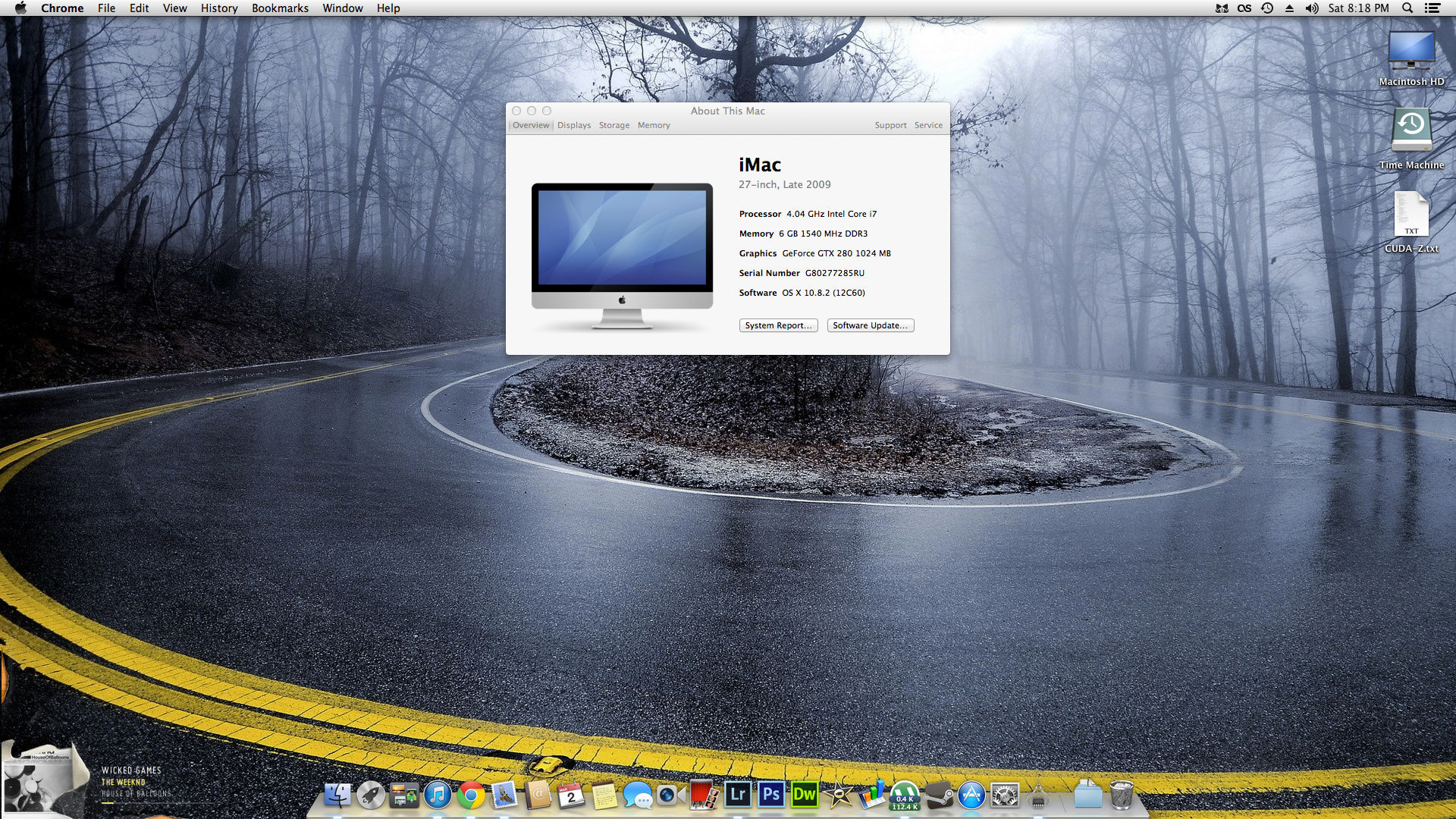This screenshot has height=819, width=1456.
Task: Select the Time Machine drive desktop icon
Action: pos(1411,139)
